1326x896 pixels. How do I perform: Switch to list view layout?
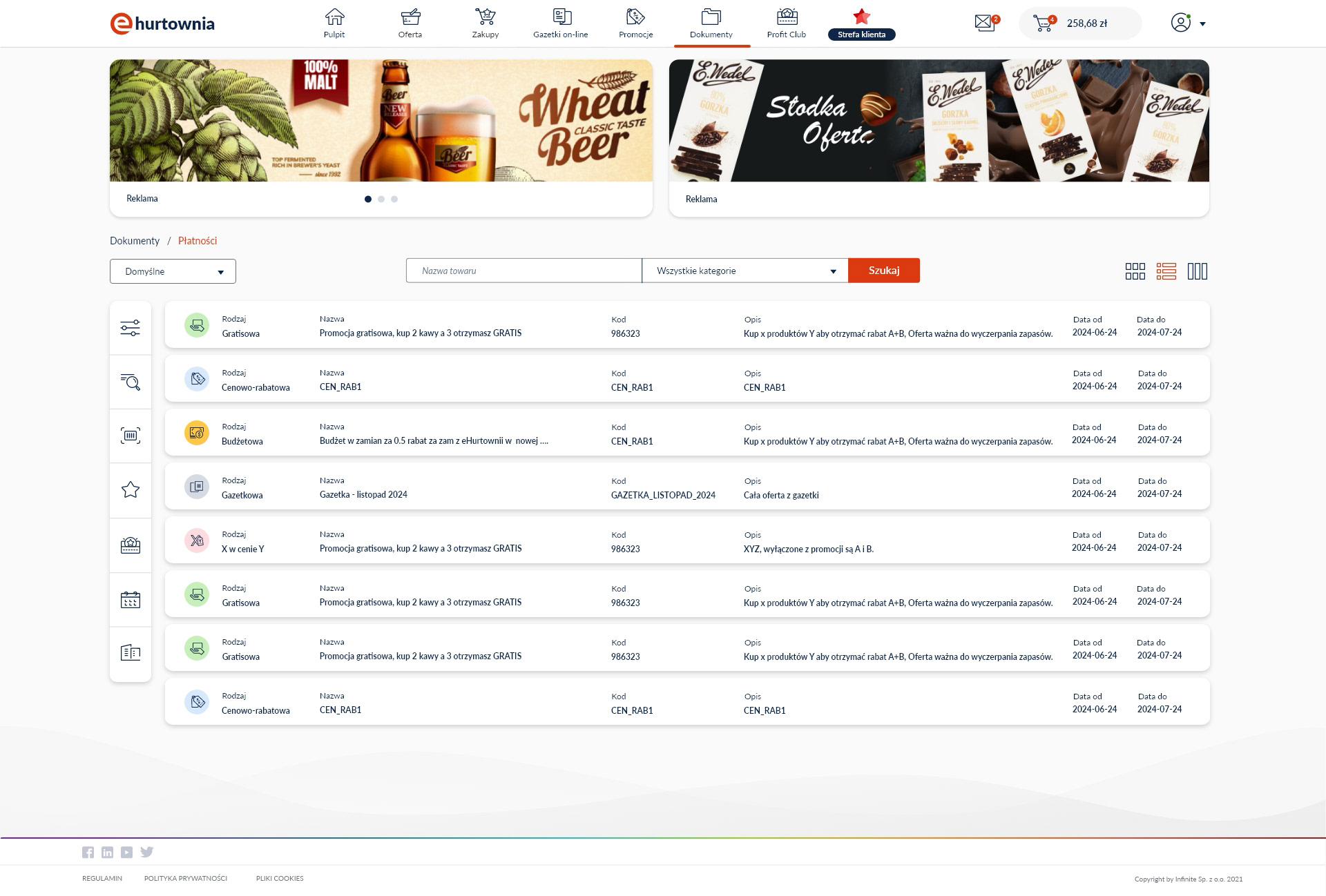coord(1166,271)
